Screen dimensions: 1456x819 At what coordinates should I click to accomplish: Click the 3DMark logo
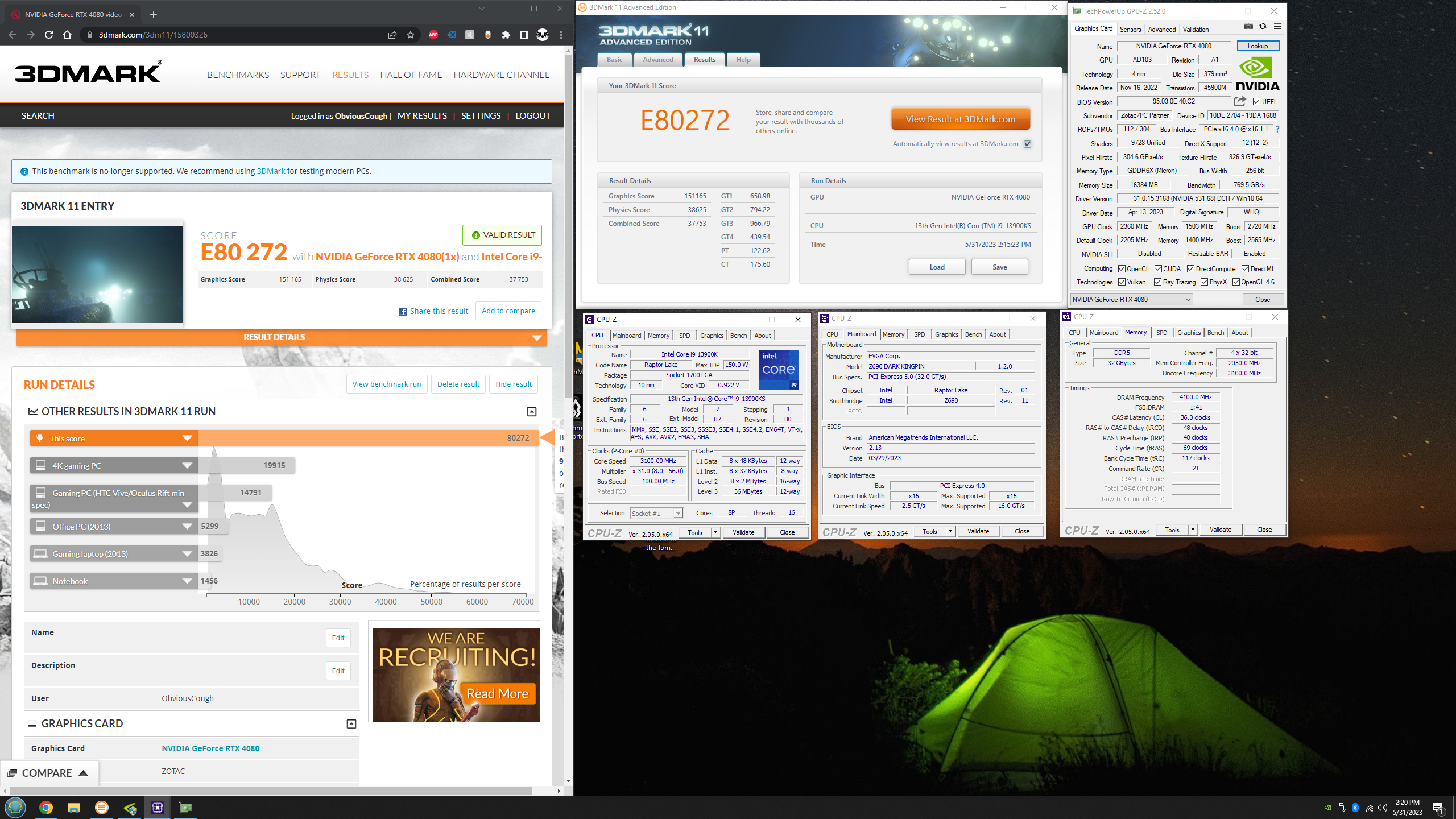pos(88,72)
